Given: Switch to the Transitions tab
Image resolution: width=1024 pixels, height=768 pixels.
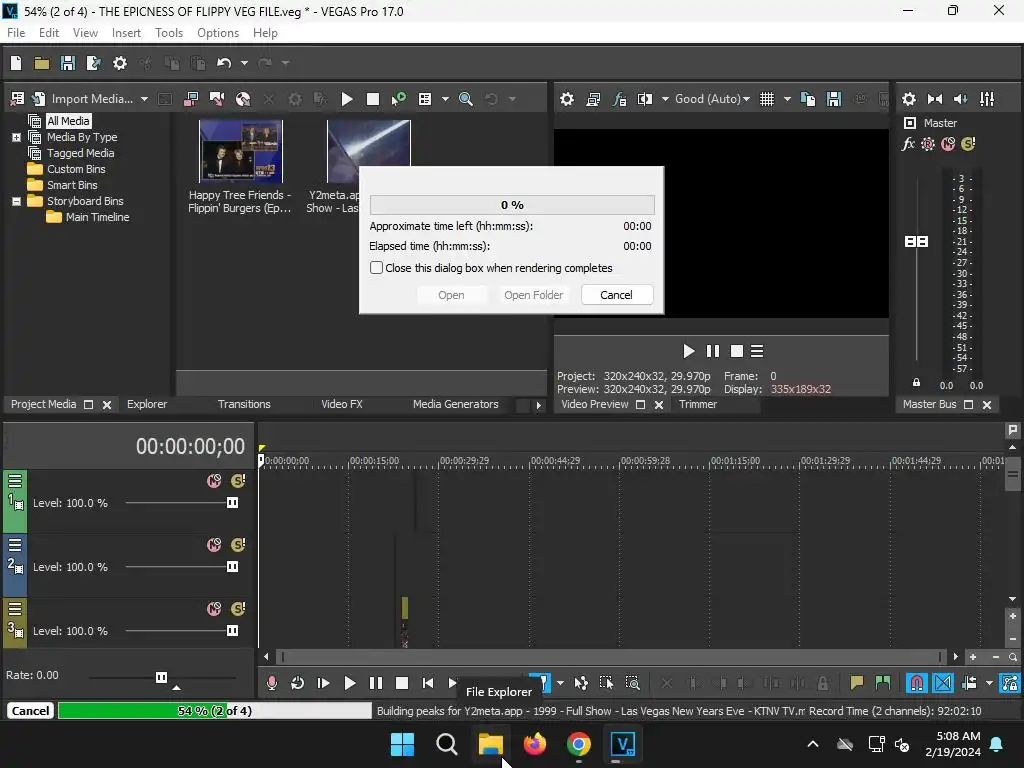Looking at the screenshot, I should click(244, 404).
